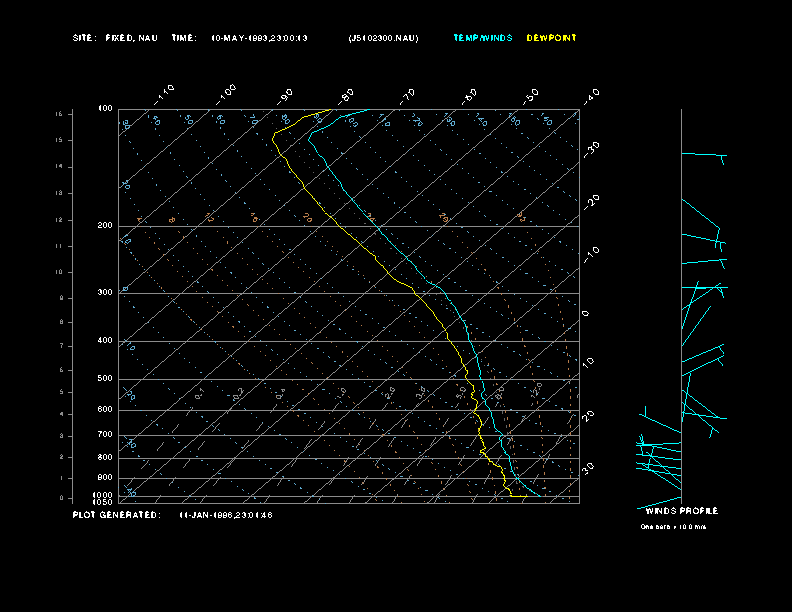Click the 'One barb = 10.0 m/s' note
Image resolution: width=792 pixels, height=612 pixels.
coord(673,526)
